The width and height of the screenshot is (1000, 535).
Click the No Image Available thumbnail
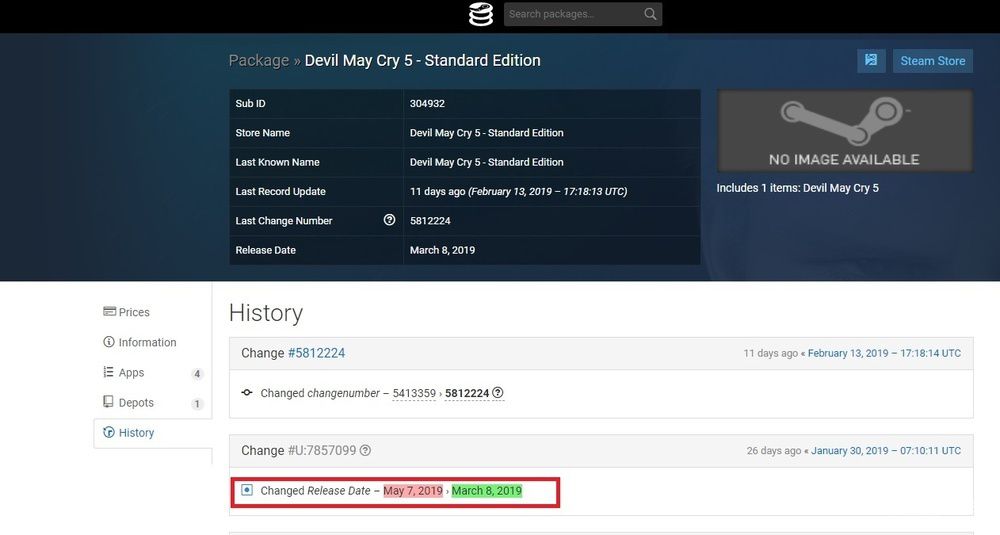pos(844,131)
